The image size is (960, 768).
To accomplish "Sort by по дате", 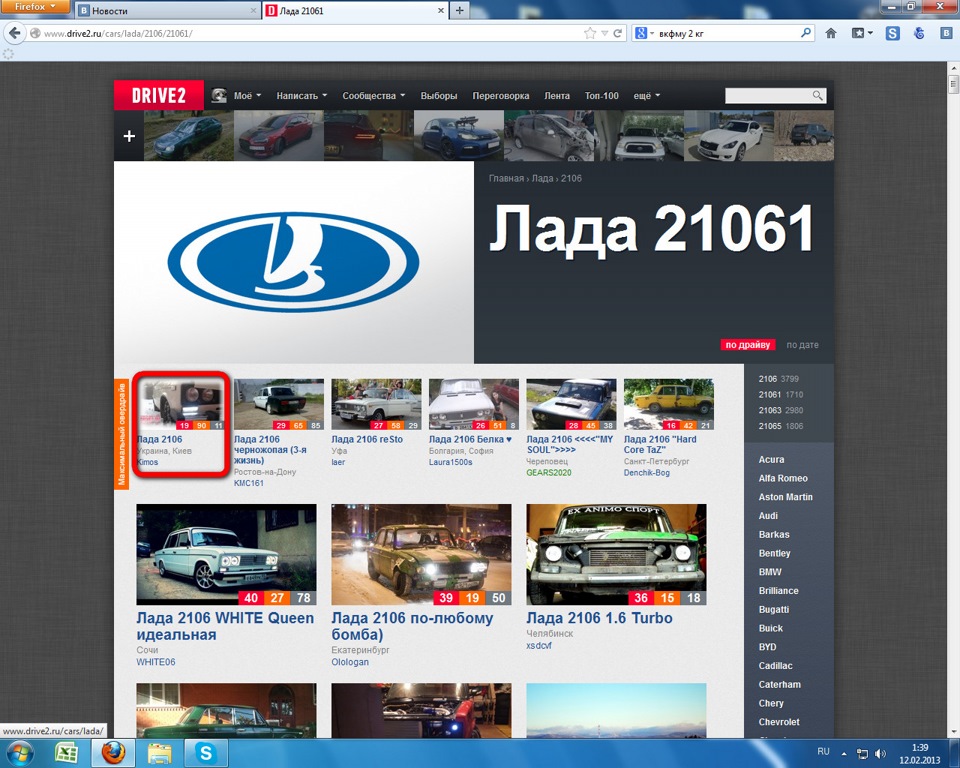I will (x=802, y=345).
